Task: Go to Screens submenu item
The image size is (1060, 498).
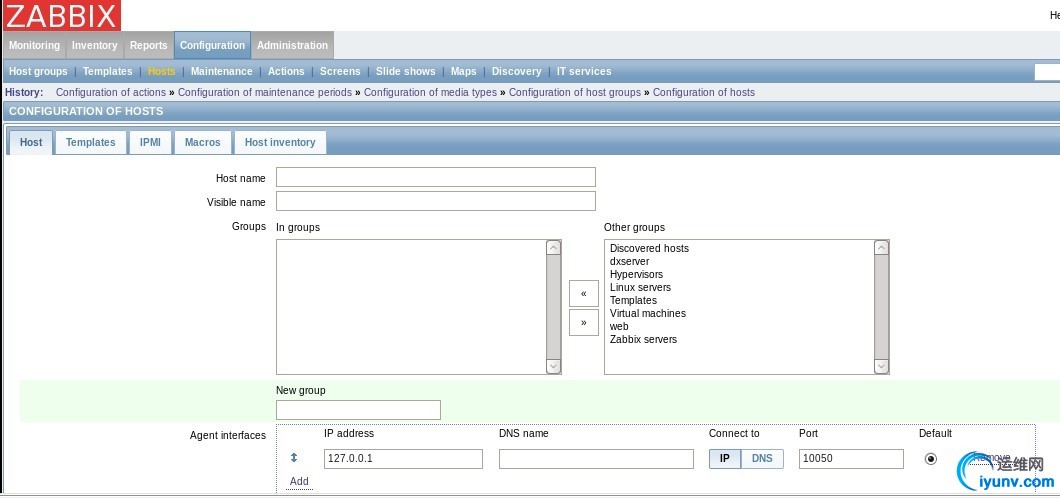Action: click(340, 72)
